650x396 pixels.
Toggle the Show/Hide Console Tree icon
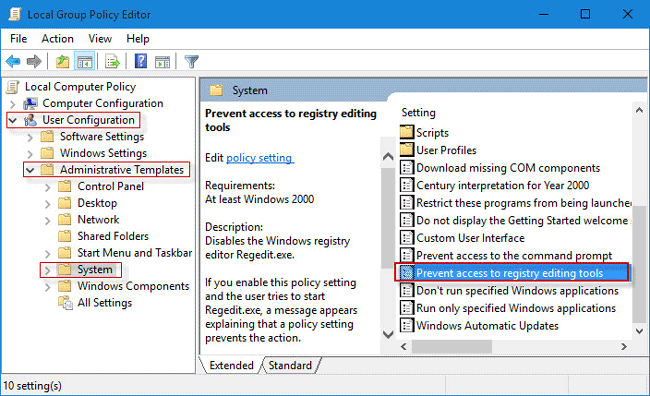tap(85, 62)
